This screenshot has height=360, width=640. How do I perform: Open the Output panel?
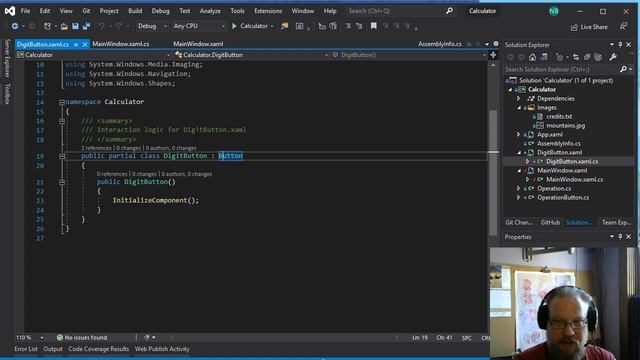click(x=53, y=349)
